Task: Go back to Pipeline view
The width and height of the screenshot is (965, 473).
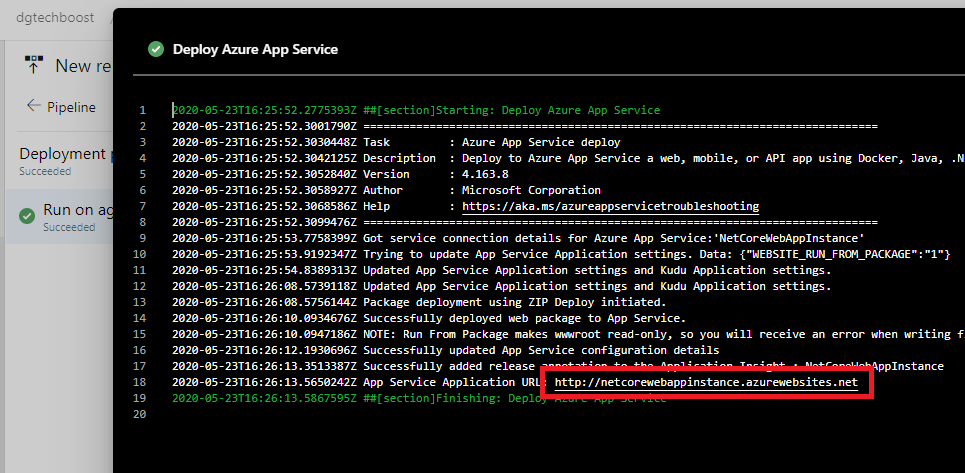Action: pyautogui.click(x=71, y=106)
